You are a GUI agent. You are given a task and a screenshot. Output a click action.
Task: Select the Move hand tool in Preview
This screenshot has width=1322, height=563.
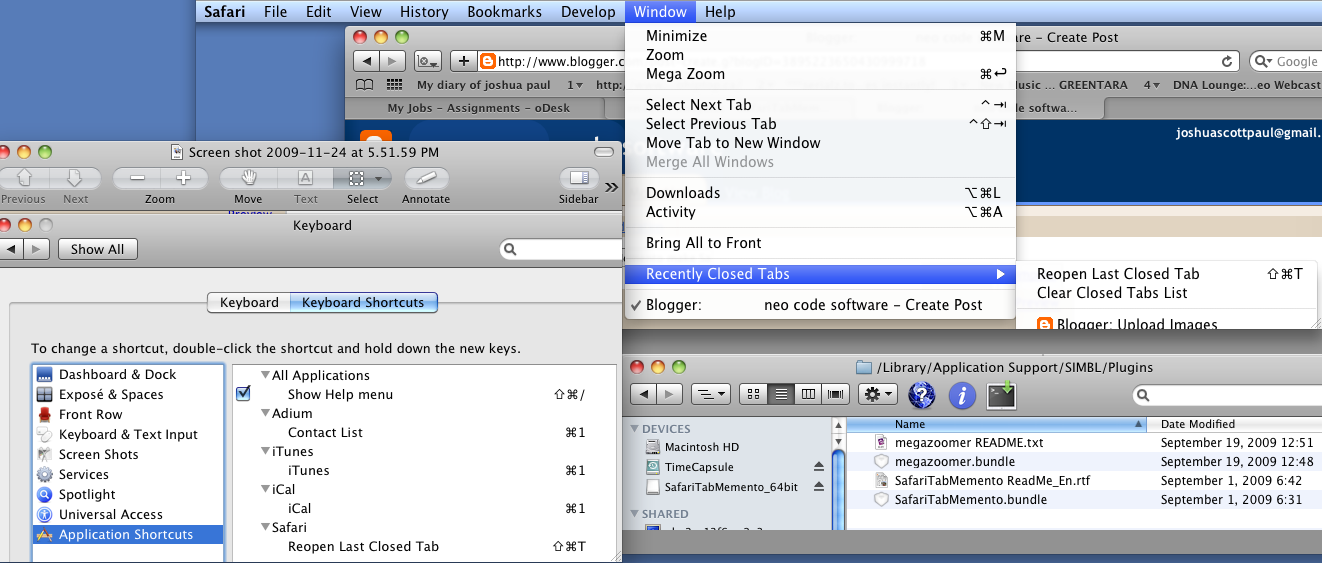point(249,179)
